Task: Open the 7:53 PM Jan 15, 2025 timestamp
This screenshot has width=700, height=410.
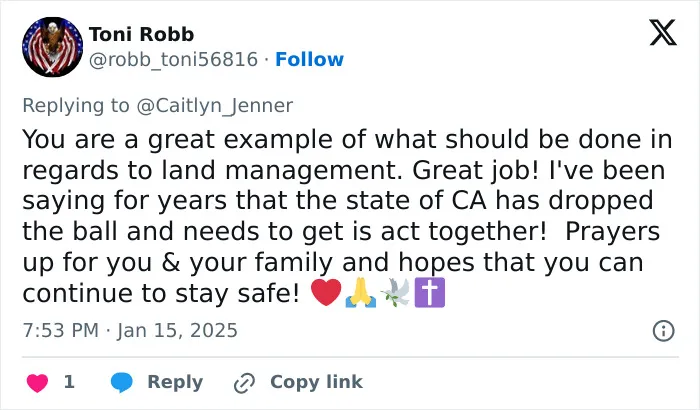Action: coord(130,331)
